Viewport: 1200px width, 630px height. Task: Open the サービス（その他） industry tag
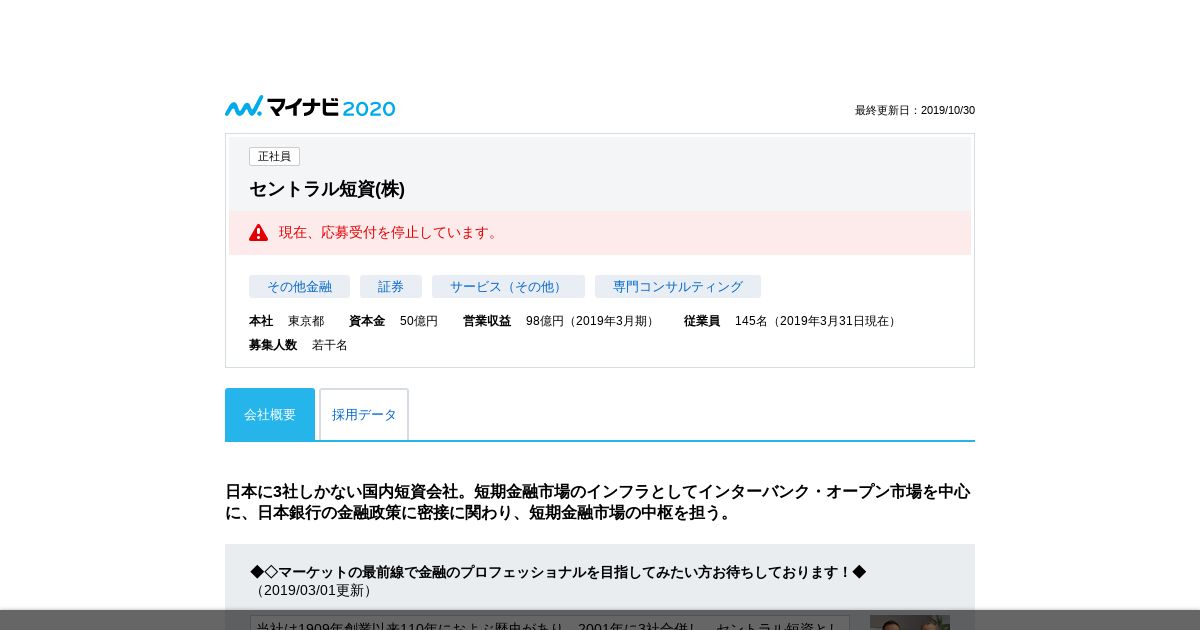click(508, 287)
